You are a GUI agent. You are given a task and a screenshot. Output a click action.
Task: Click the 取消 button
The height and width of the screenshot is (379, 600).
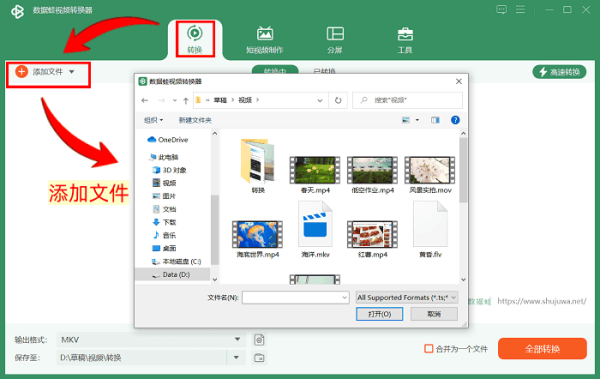click(x=434, y=314)
